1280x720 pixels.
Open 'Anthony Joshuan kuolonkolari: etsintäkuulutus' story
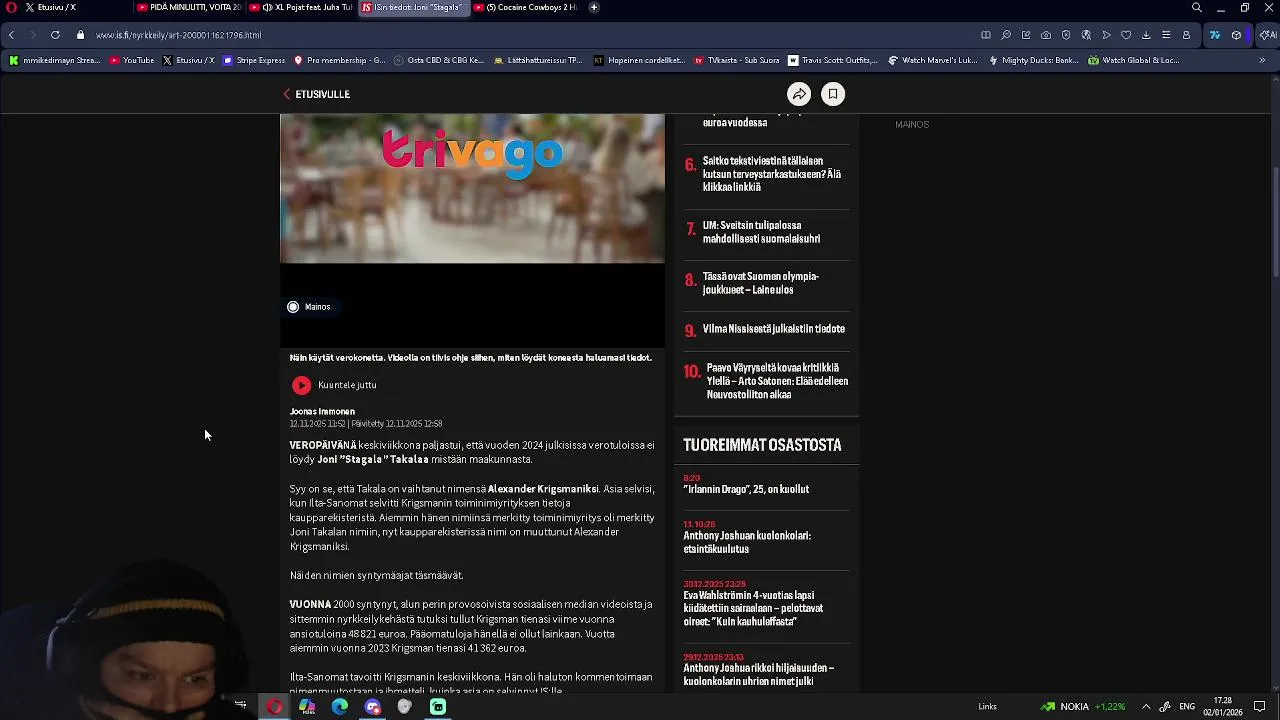[747, 542]
